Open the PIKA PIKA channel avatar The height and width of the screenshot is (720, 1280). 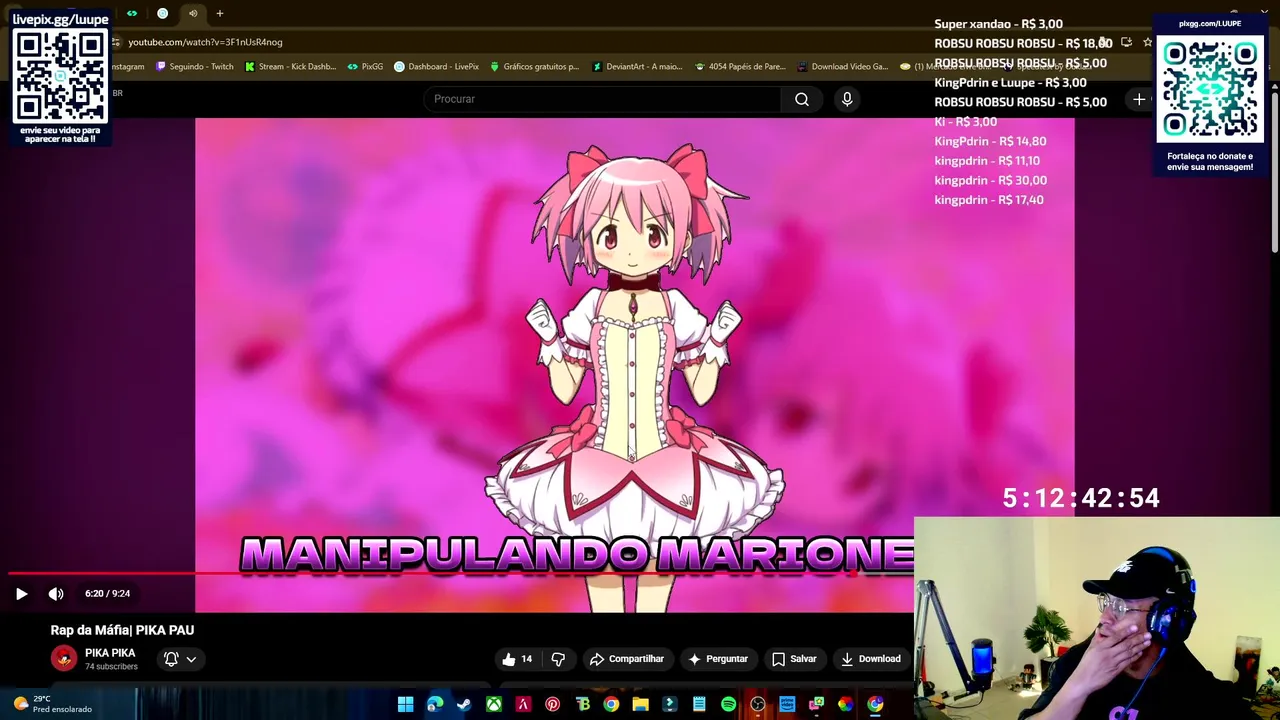64,658
